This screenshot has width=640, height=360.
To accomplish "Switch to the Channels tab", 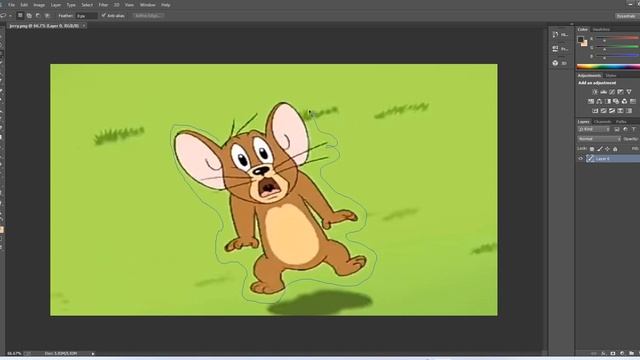I will click(x=602, y=122).
